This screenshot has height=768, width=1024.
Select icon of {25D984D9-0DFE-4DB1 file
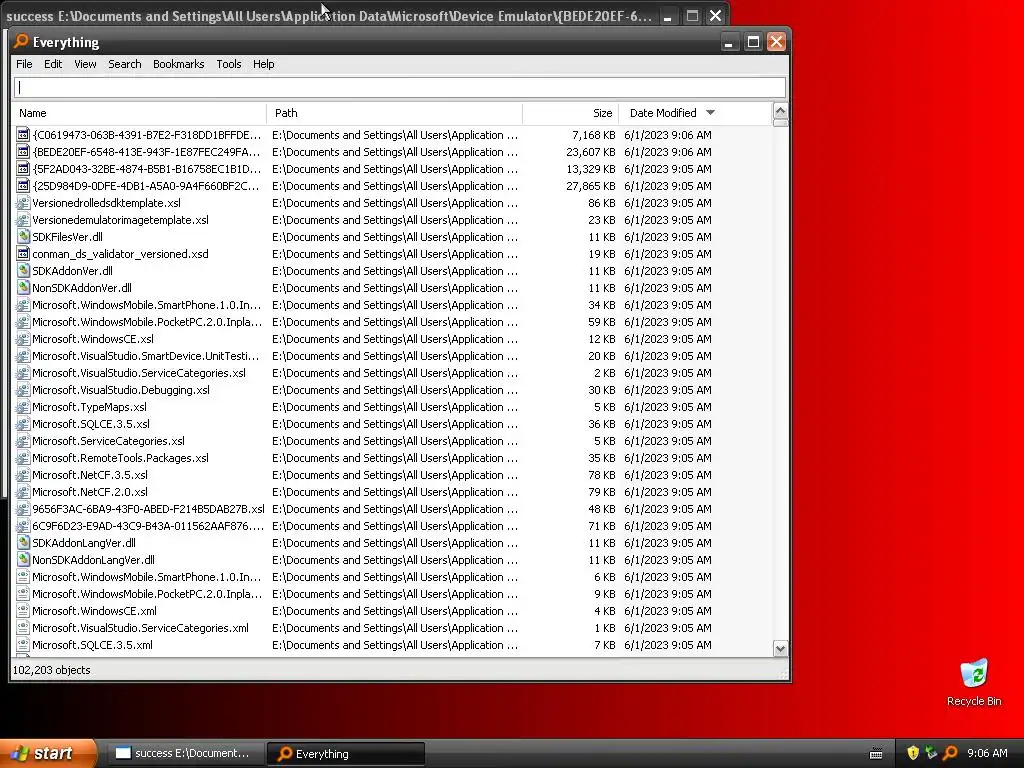pos(23,186)
